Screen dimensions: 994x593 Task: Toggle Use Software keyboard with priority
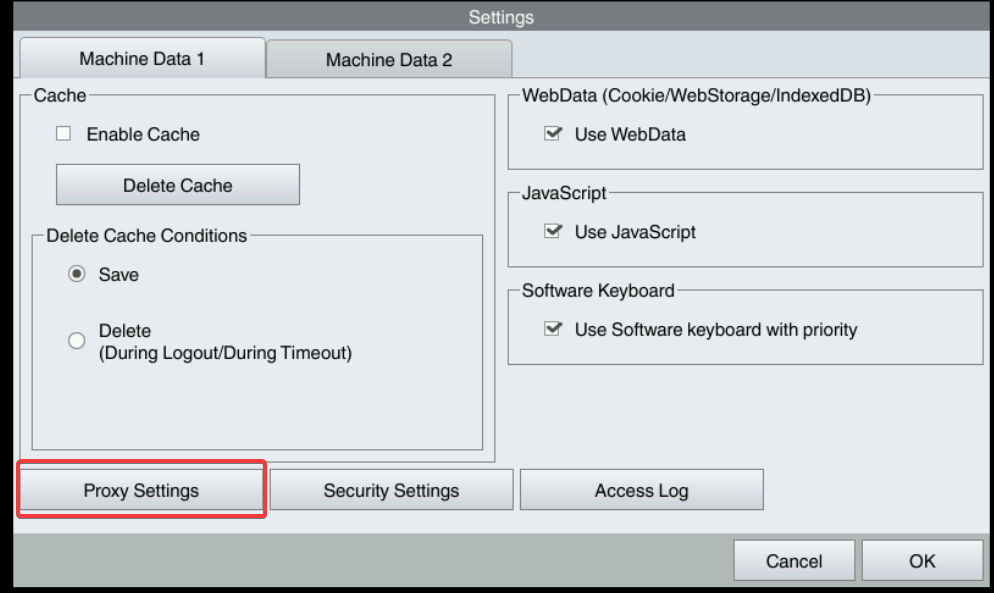[x=551, y=329]
